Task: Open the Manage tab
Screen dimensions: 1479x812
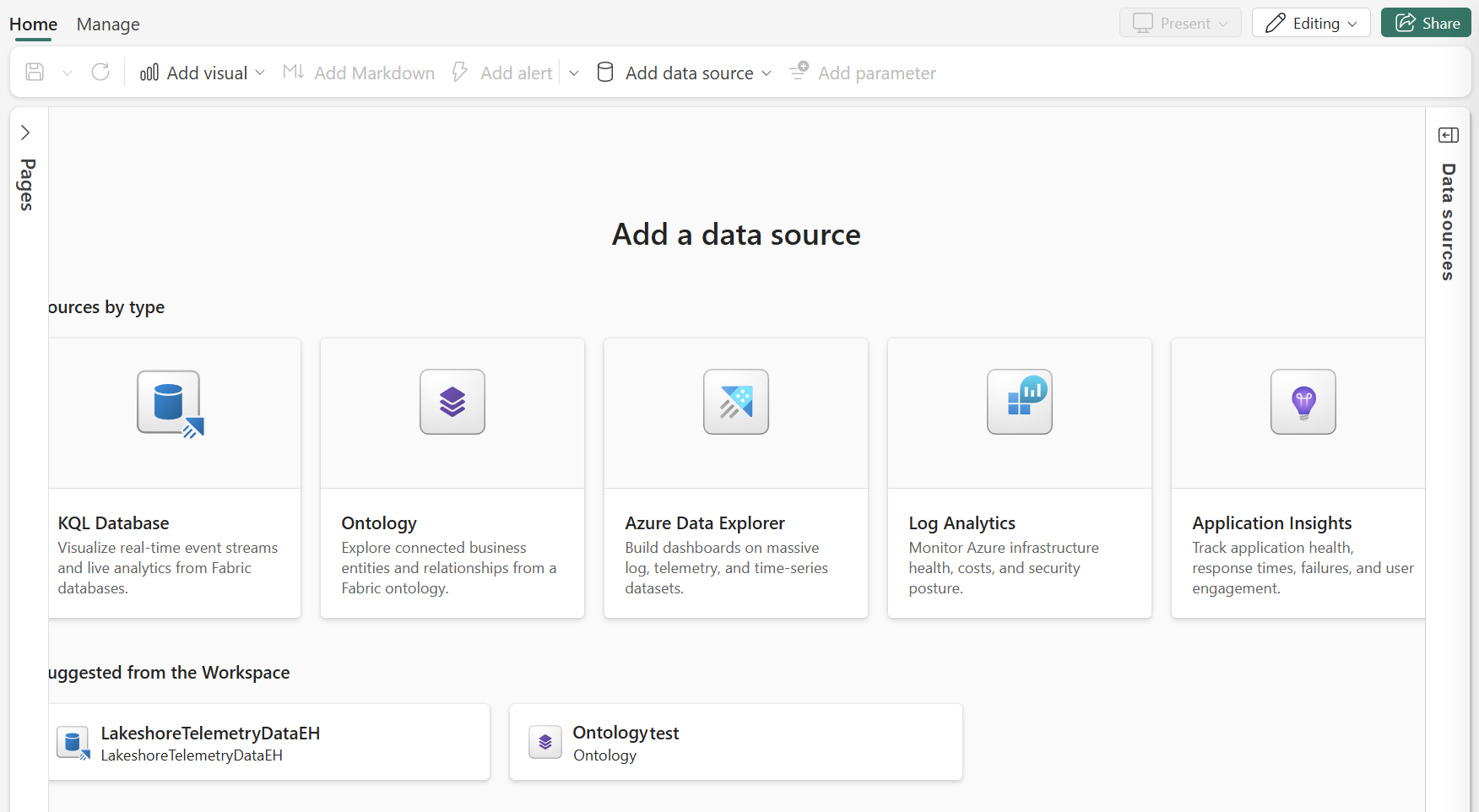Action: 108,24
